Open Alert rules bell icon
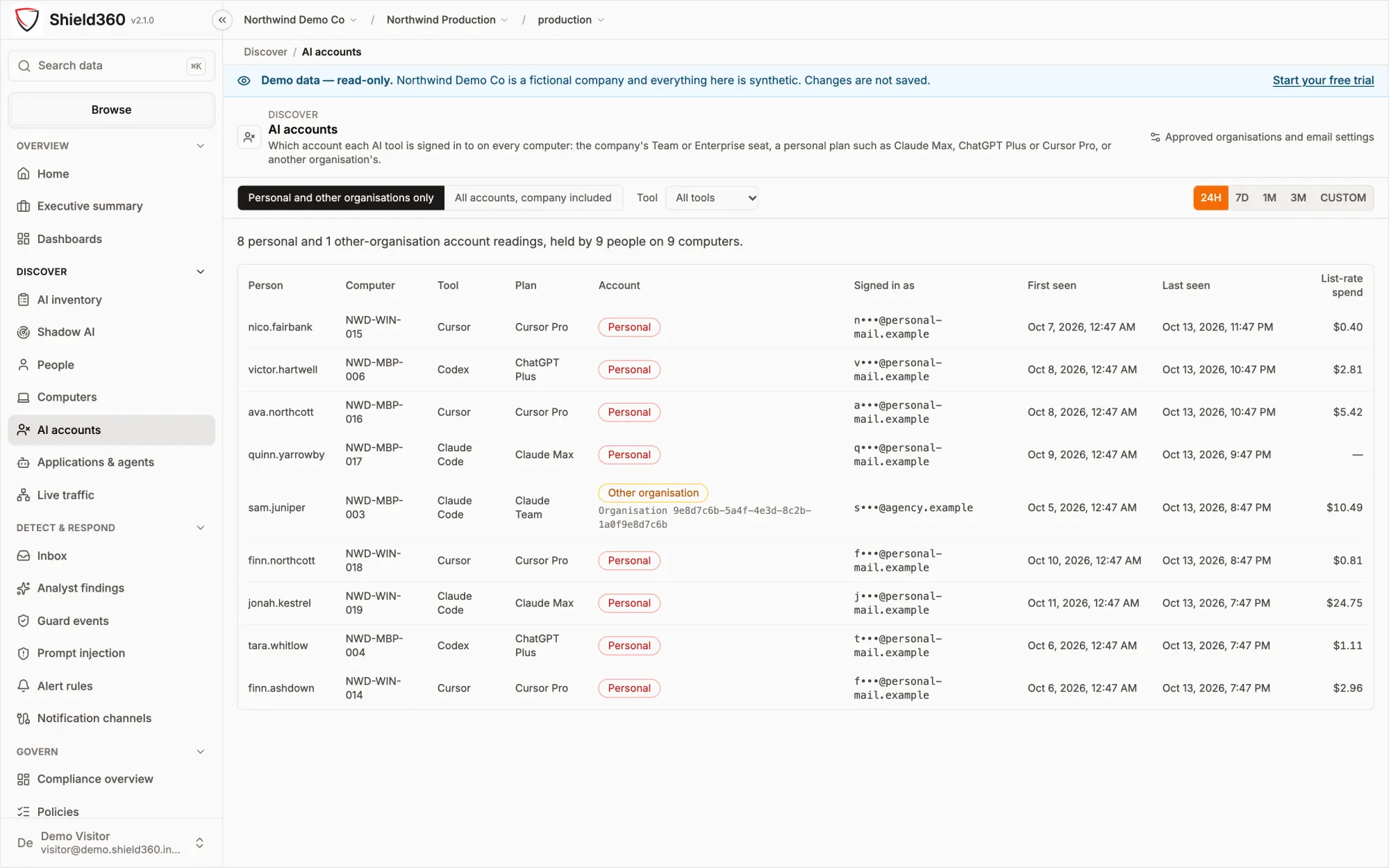Screen dimensions: 1389x868 coord(24,686)
